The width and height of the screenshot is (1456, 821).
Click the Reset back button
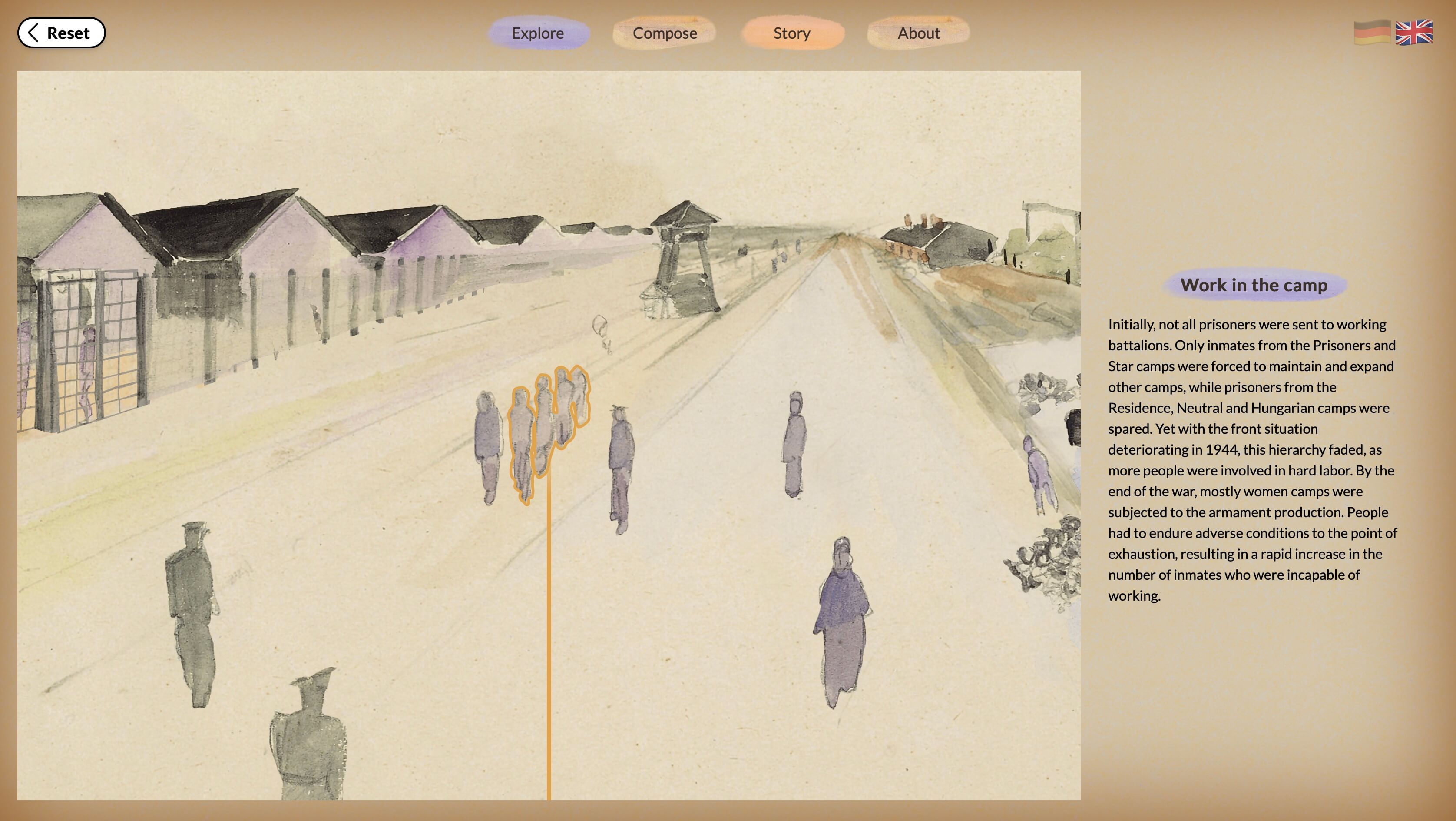coord(62,33)
